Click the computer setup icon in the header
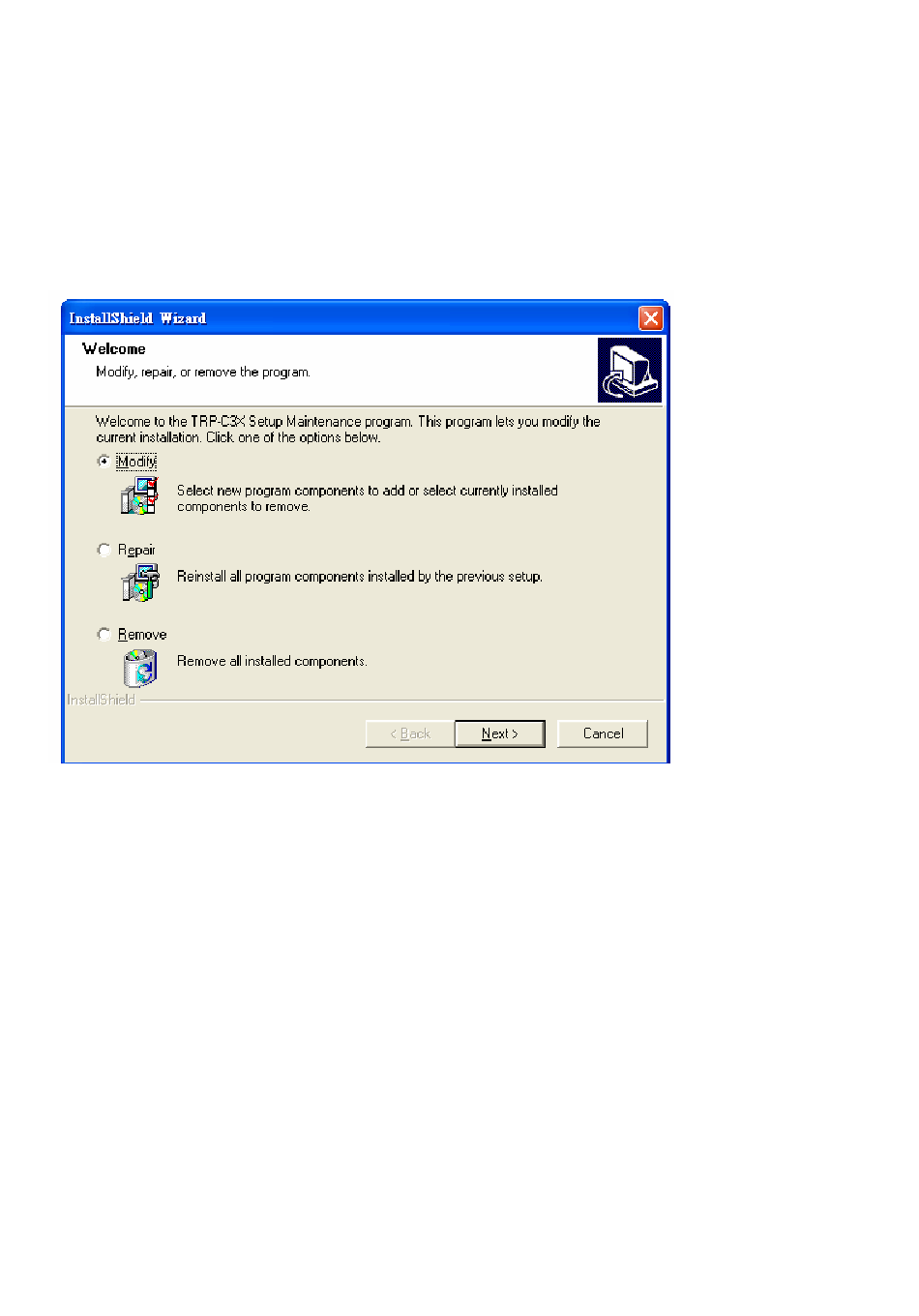This screenshot has height=1316, width=919. pyautogui.click(x=630, y=370)
